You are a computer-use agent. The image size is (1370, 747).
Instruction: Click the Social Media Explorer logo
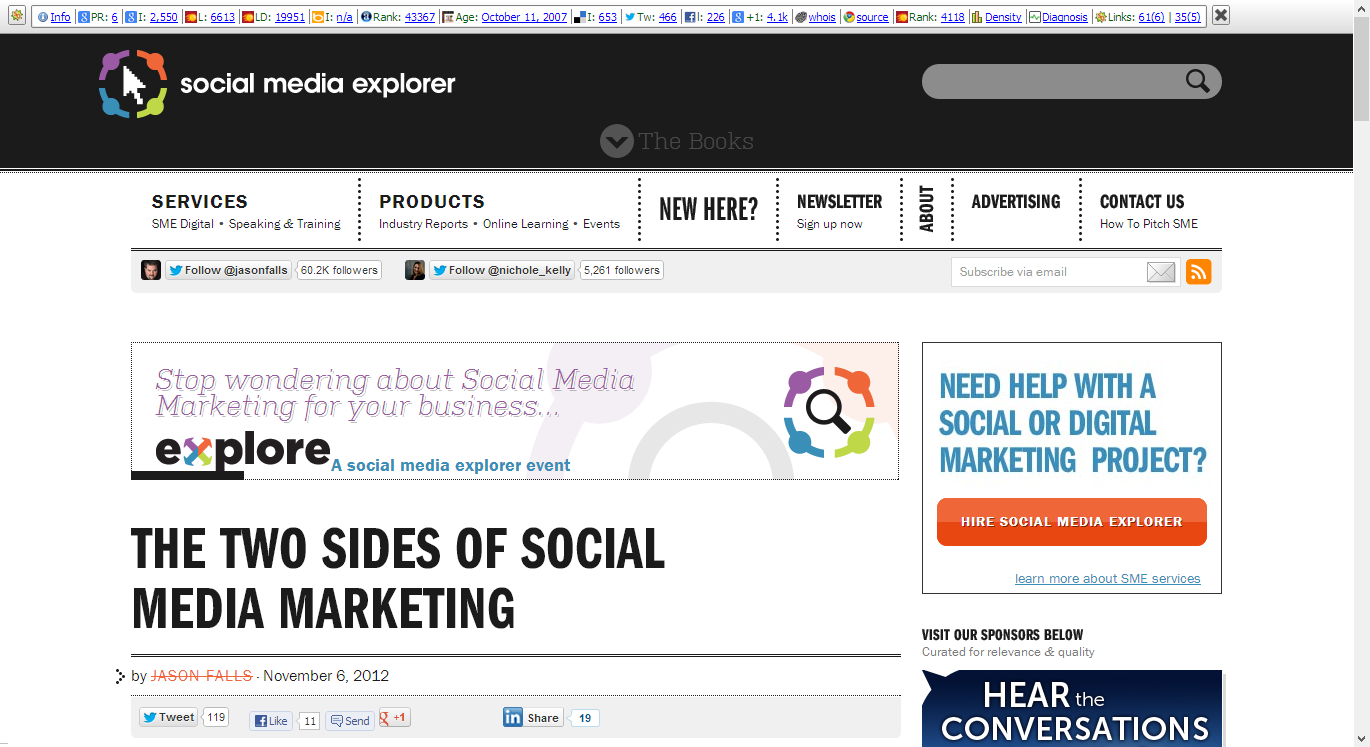(277, 84)
